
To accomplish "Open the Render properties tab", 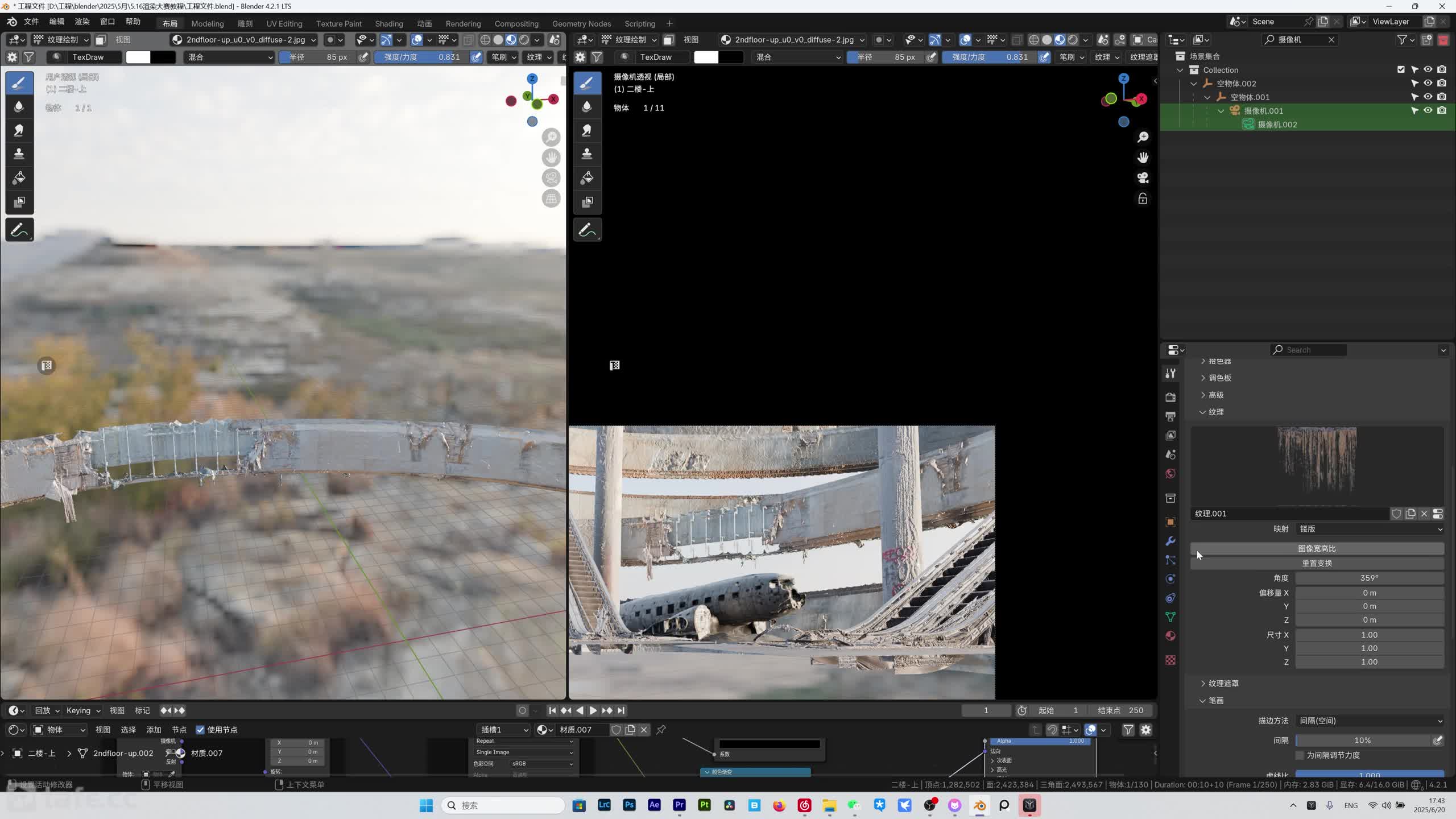I will (1170, 397).
